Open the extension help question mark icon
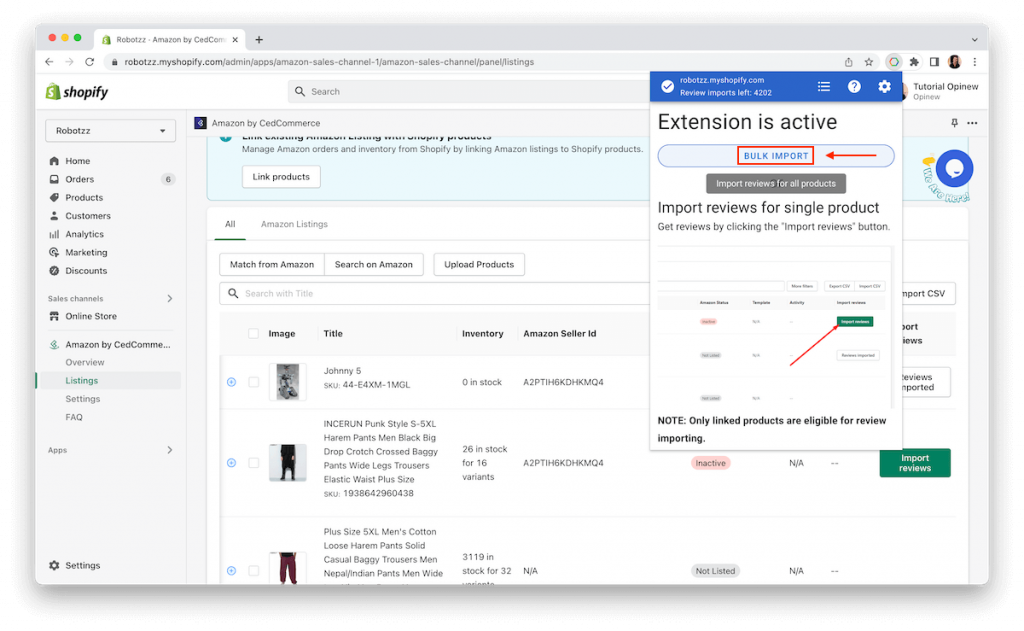The height and width of the screenshot is (631, 1024). 854,86
